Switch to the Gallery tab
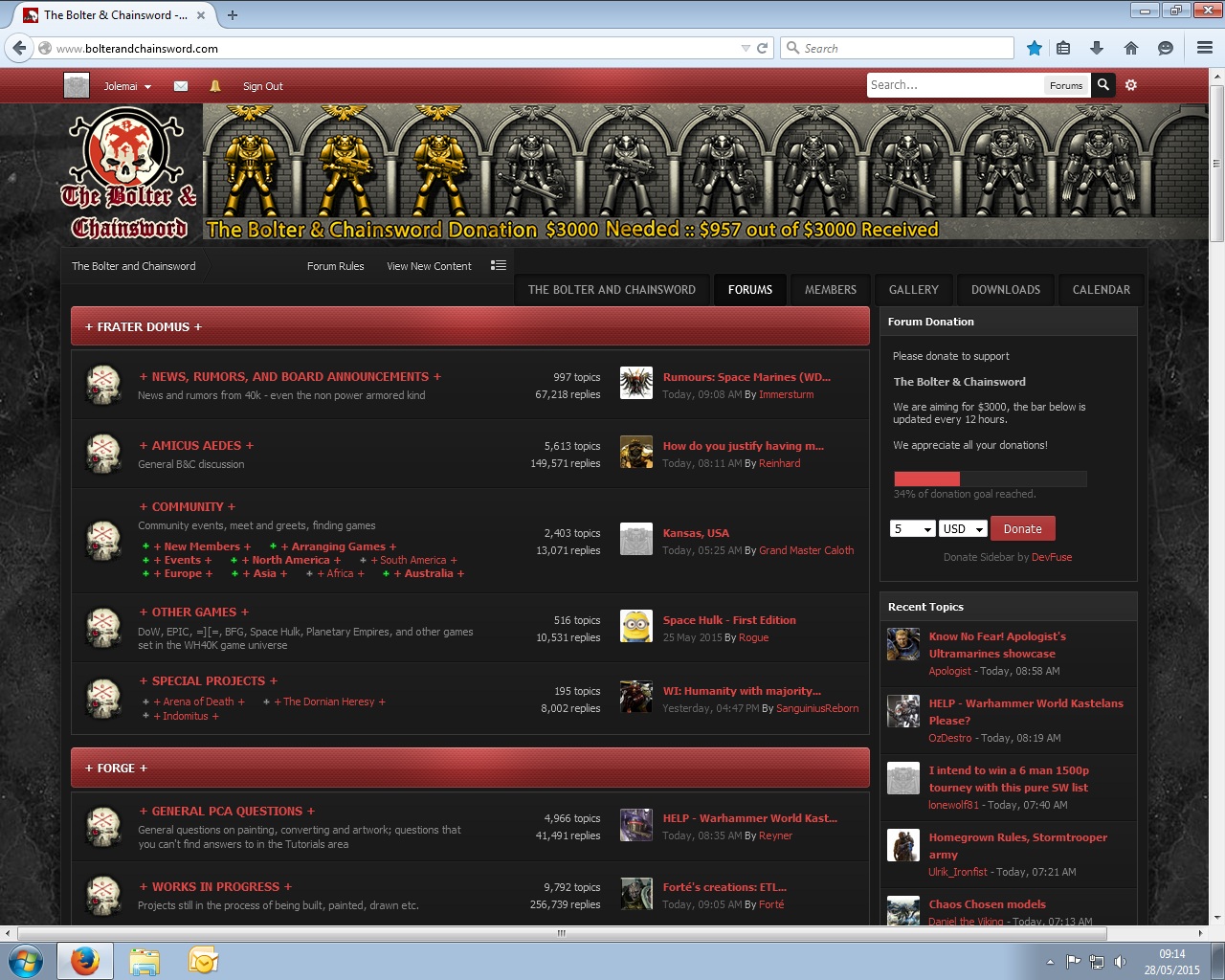The width and height of the screenshot is (1225, 980). click(x=913, y=290)
